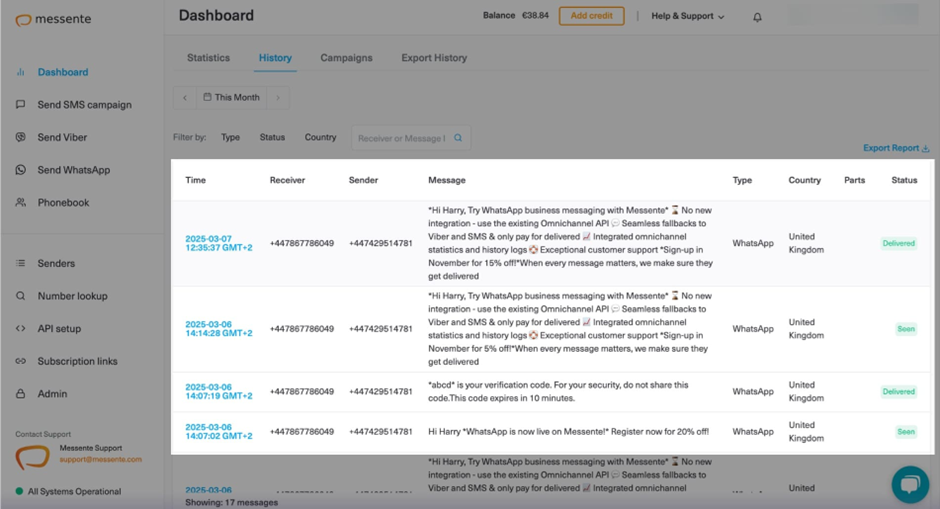Click the API setup code icon

[x=20, y=329]
